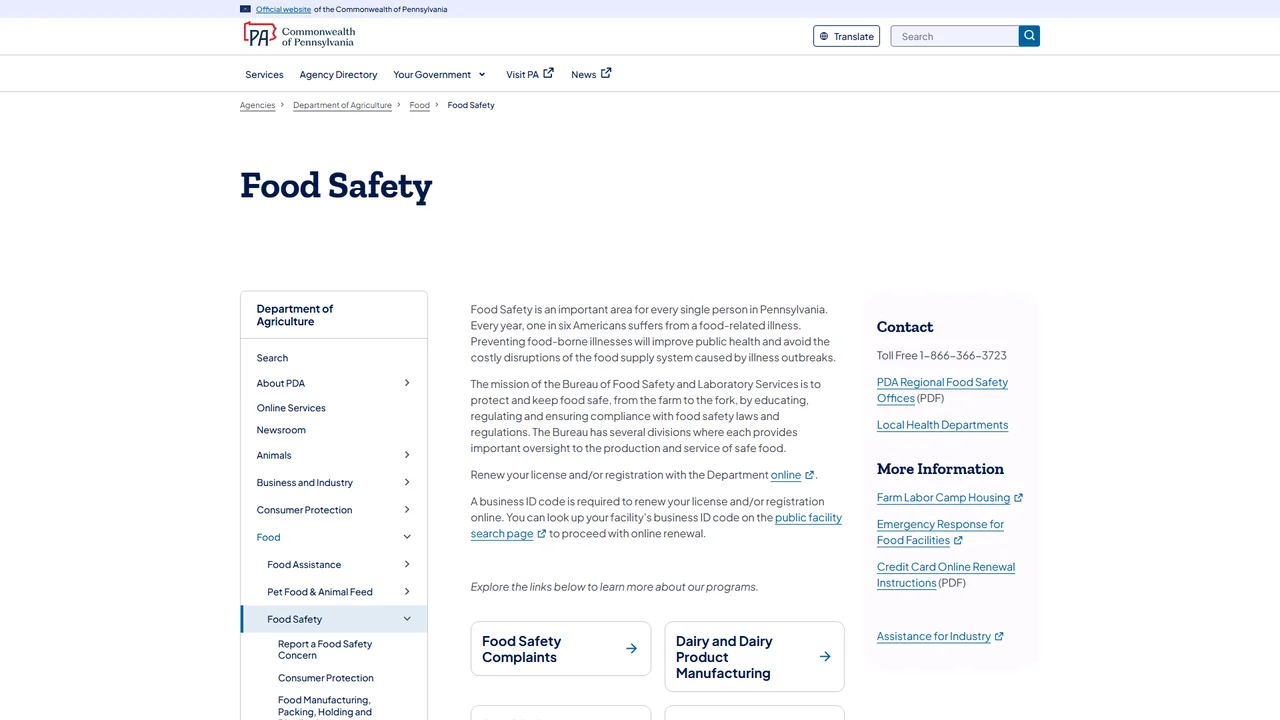The height and width of the screenshot is (720, 1280).
Task: Open Credit Card Online Renewal Instructions link
Action: (x=946, y=575)
